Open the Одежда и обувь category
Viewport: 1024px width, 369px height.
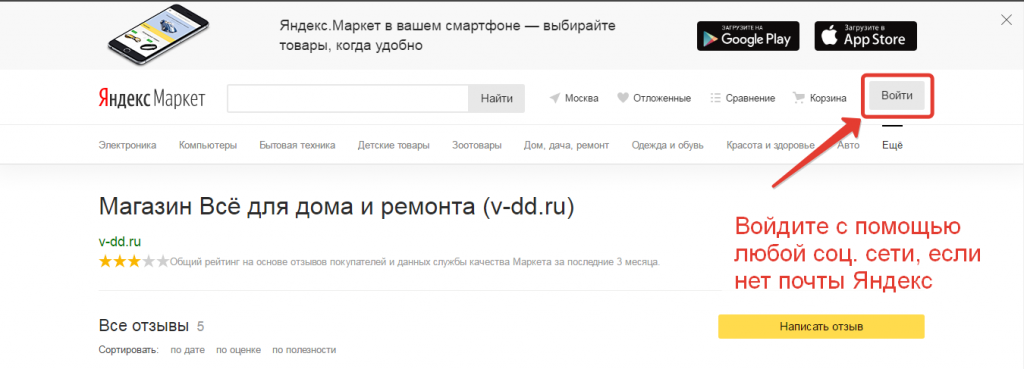point(667,145)
